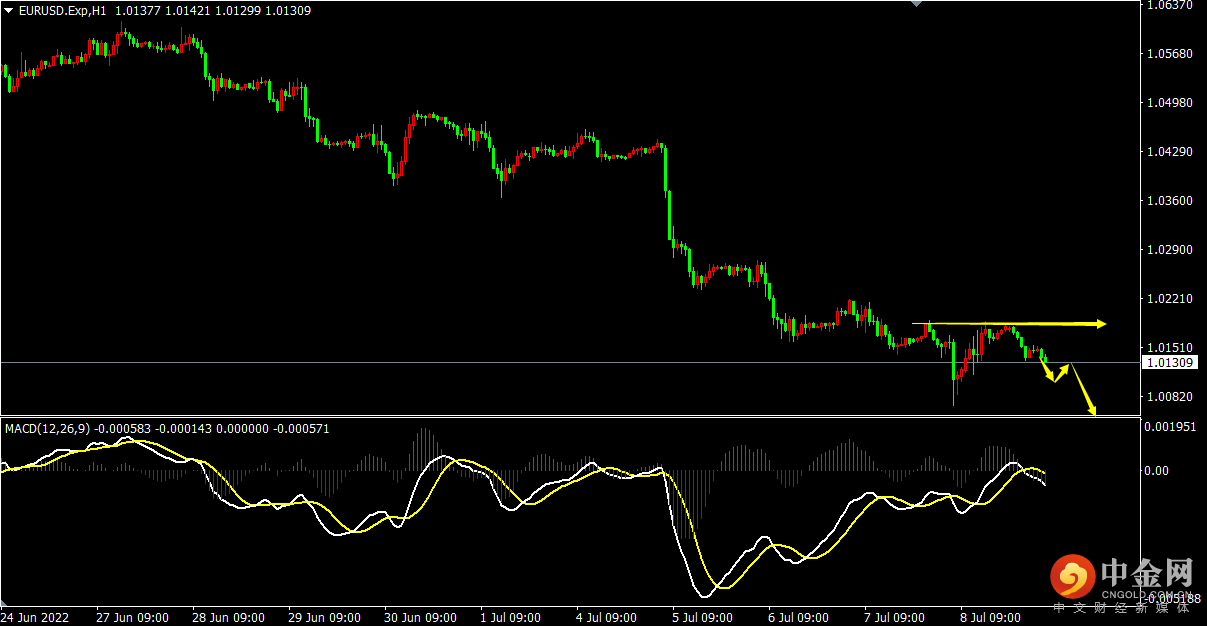Click the 1.06370 price axis label
The width and height of the screenshot is (1207, 626).
(1171, 5)
